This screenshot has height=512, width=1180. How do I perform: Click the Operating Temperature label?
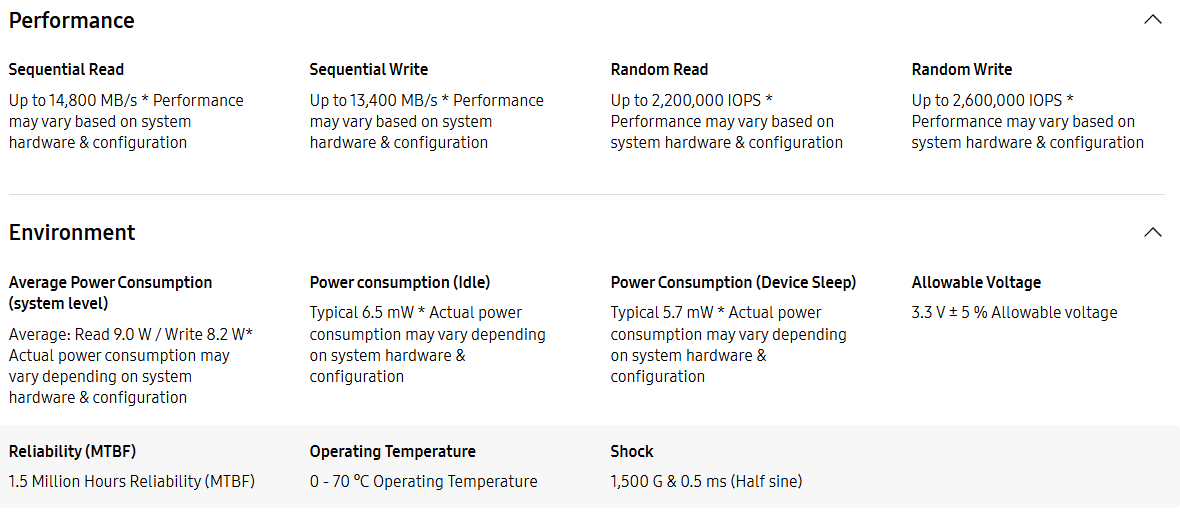[x=392, y=451]
